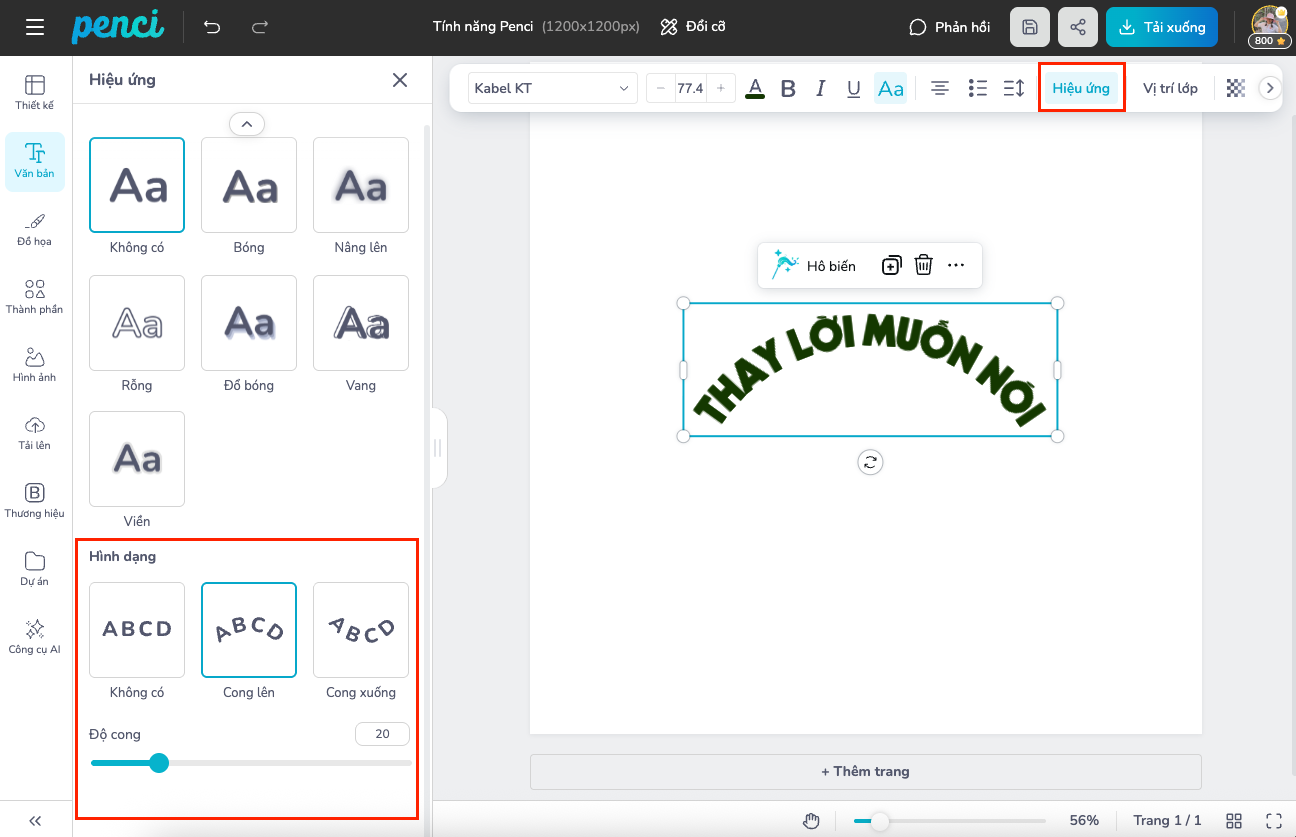The width and height of the screenshot is (1296, 837).
Task: Open the Đồ họa sidebar tab
Action: (35, 229)
